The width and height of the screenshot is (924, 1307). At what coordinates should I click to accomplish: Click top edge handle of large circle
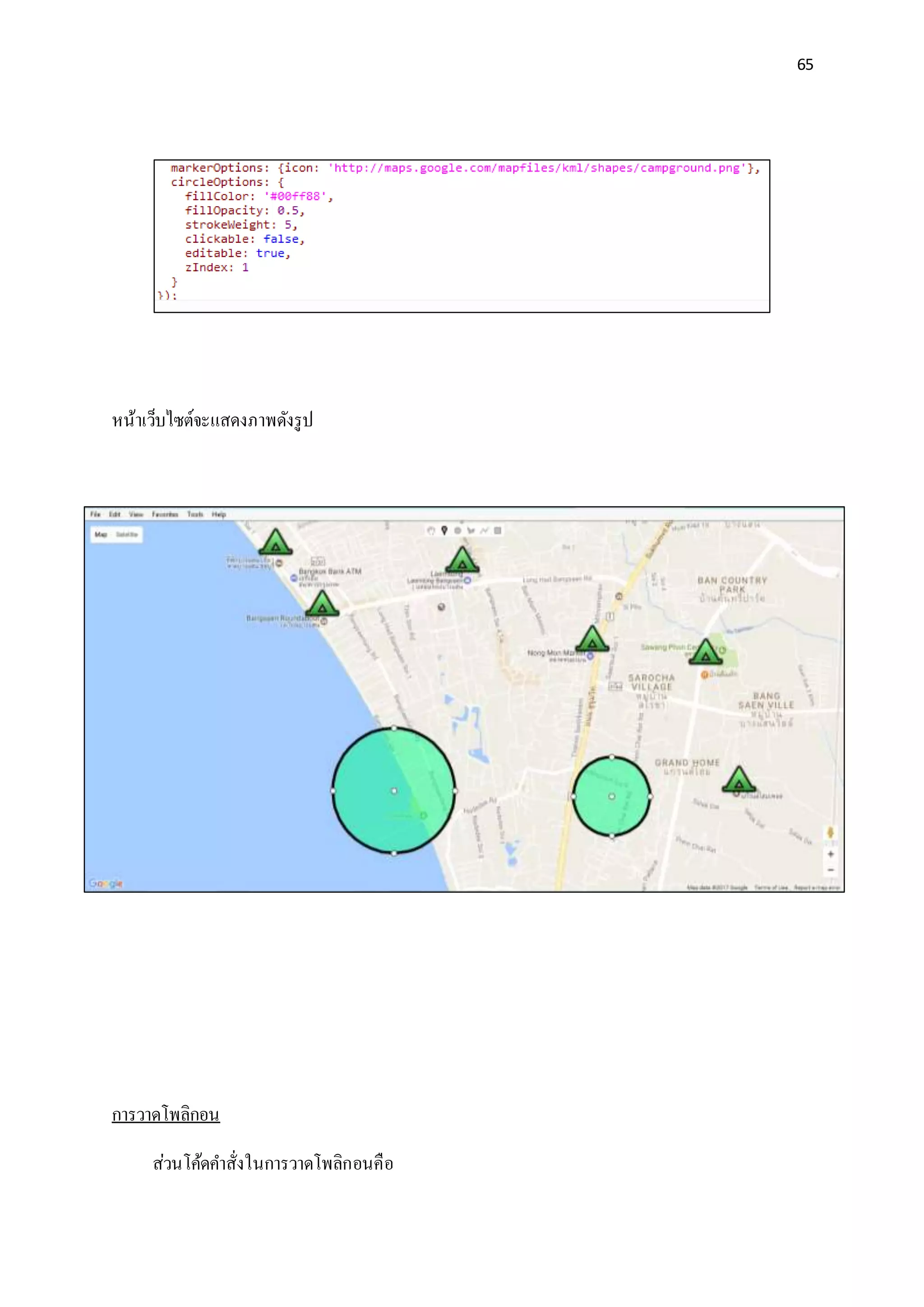click(x=394, y=728)
